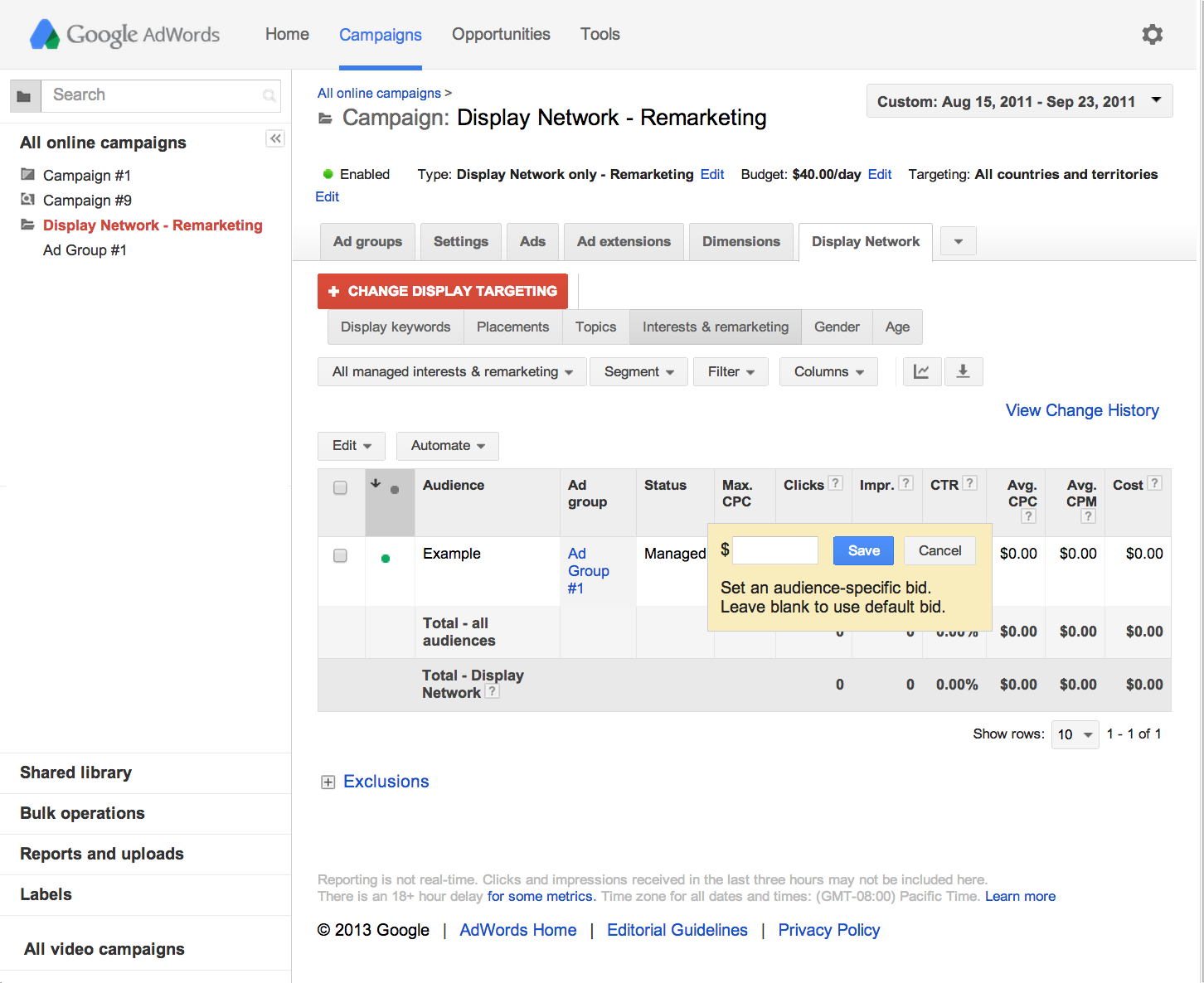This screenshot has width=1204, height=983.
Task: Select the Display keywords sub-tab
Action: click(396, 327)
